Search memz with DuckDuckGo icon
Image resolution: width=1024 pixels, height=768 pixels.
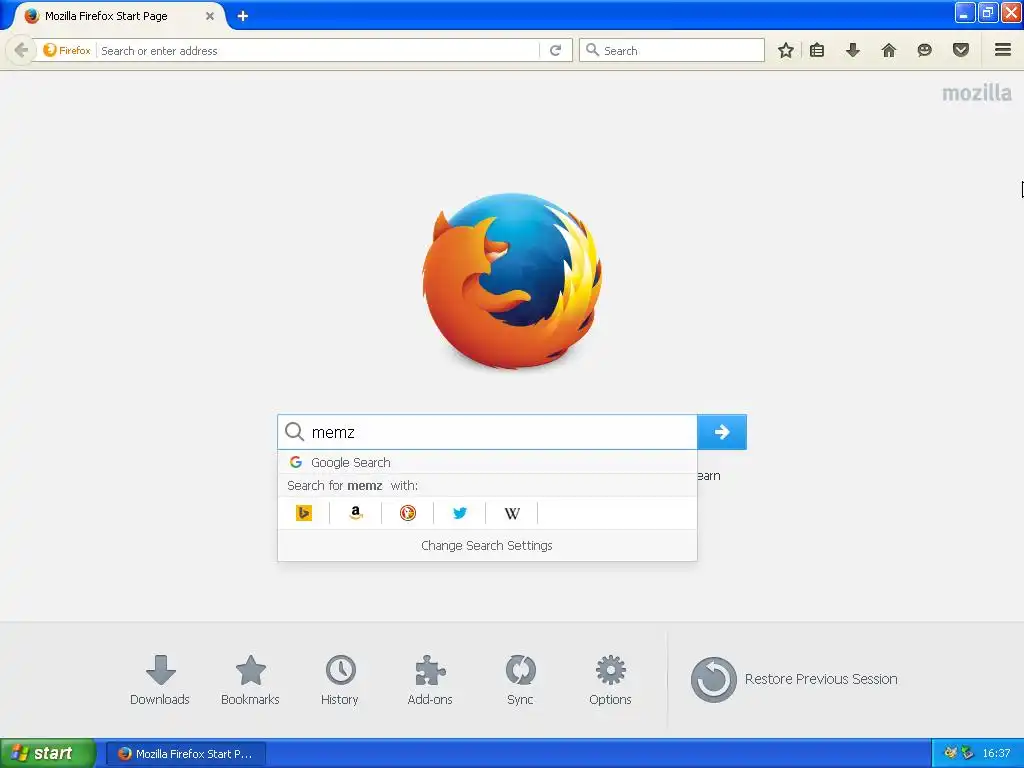(408, 513)
